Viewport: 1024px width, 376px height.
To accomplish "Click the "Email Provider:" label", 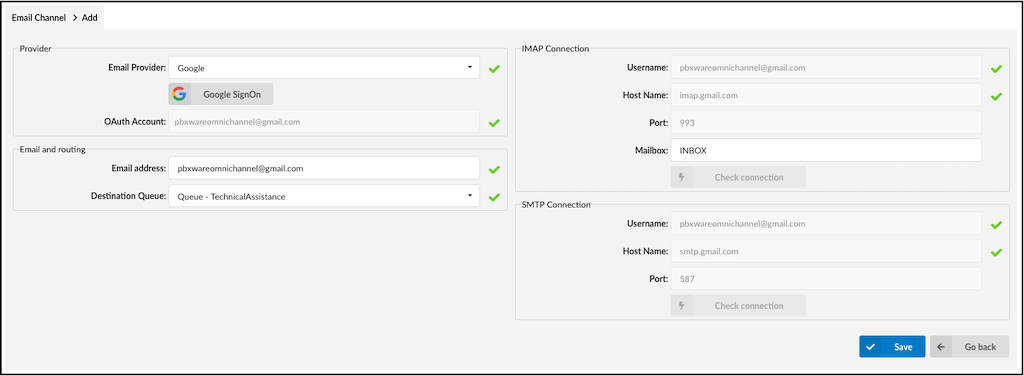I will tap(137, 67).
